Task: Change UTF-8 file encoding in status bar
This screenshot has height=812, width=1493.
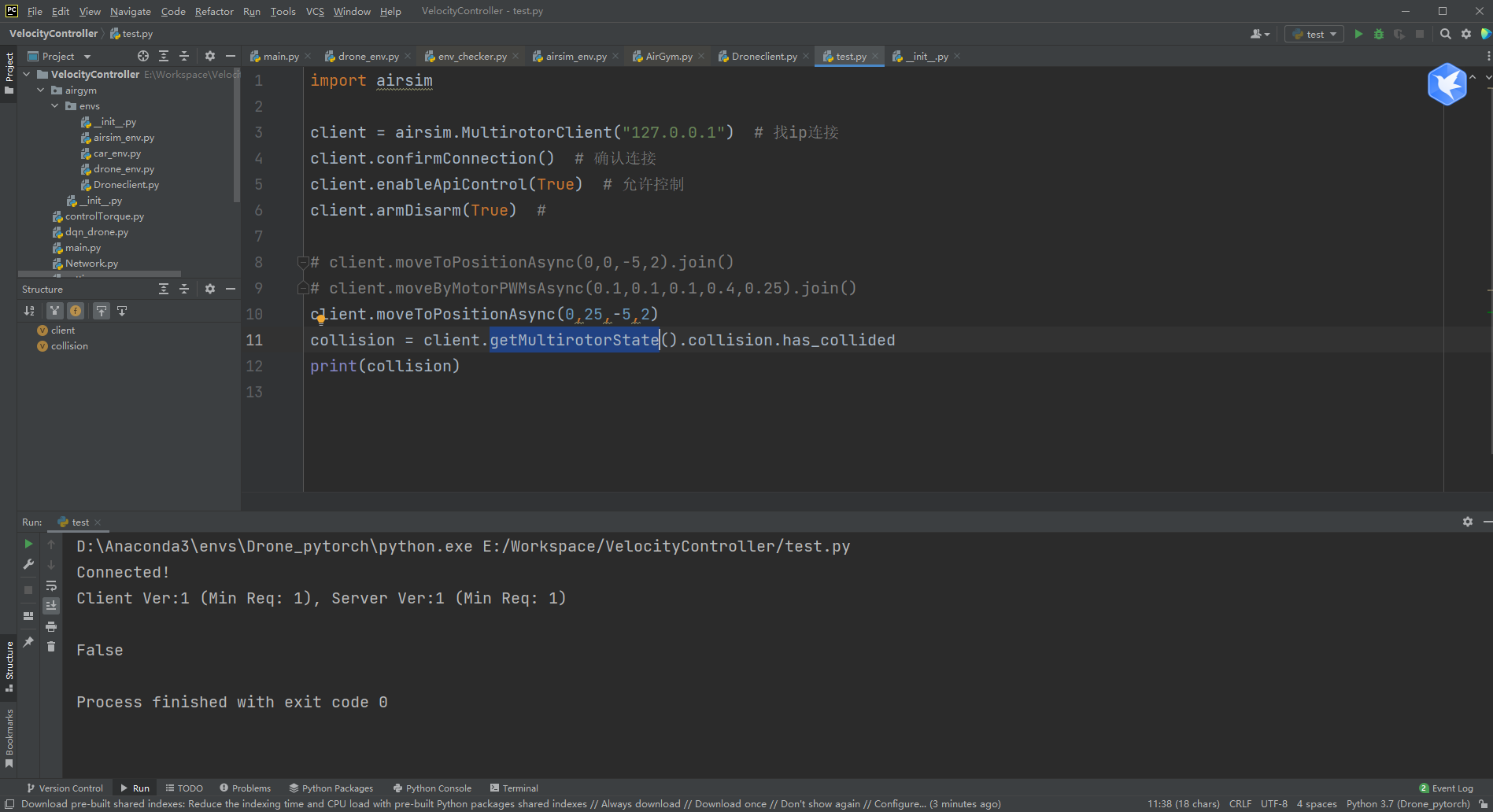Action: click(x=1274, y=803)
